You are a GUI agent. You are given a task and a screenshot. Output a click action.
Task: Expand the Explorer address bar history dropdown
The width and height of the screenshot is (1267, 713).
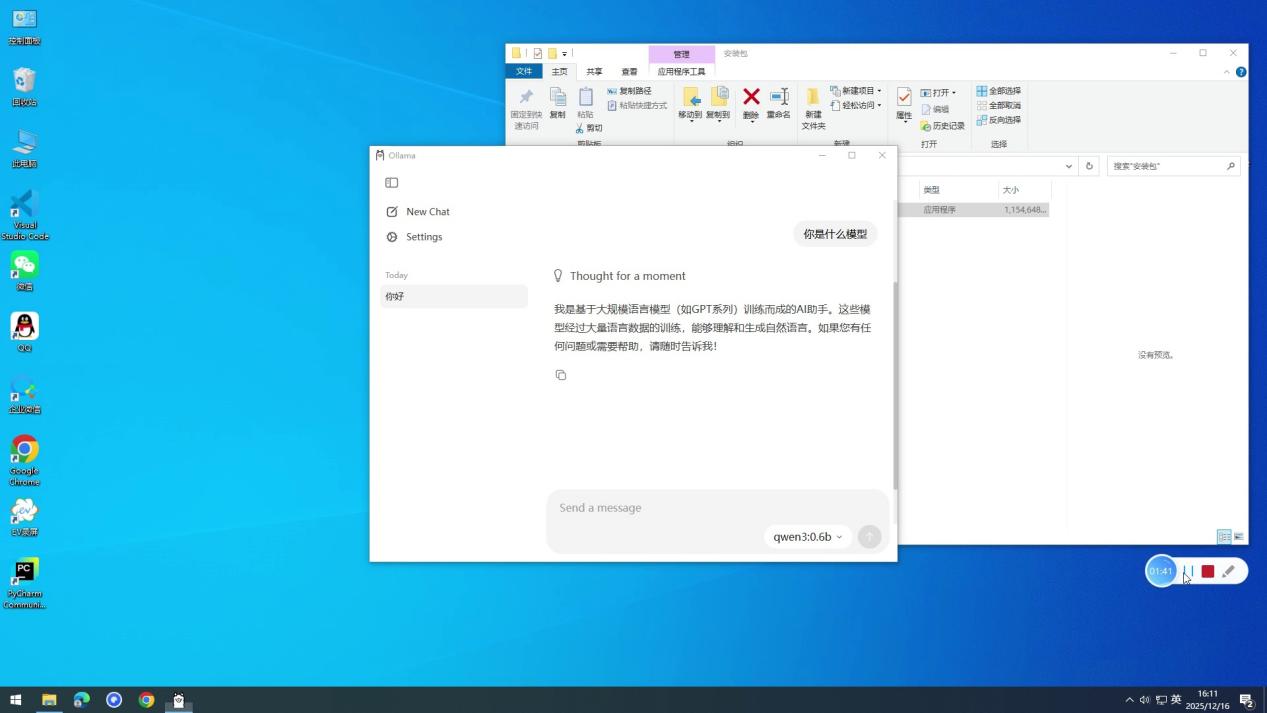[x=1069, y=166]
